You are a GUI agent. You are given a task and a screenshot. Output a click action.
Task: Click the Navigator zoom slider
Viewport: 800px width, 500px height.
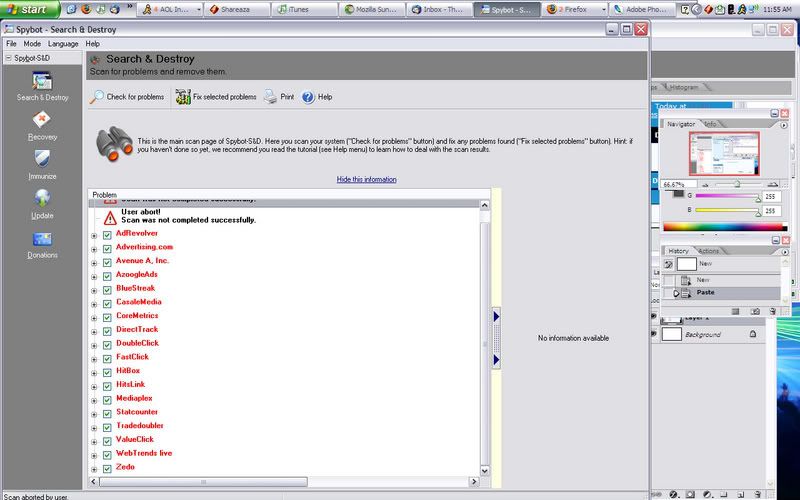tap(738, 184)
